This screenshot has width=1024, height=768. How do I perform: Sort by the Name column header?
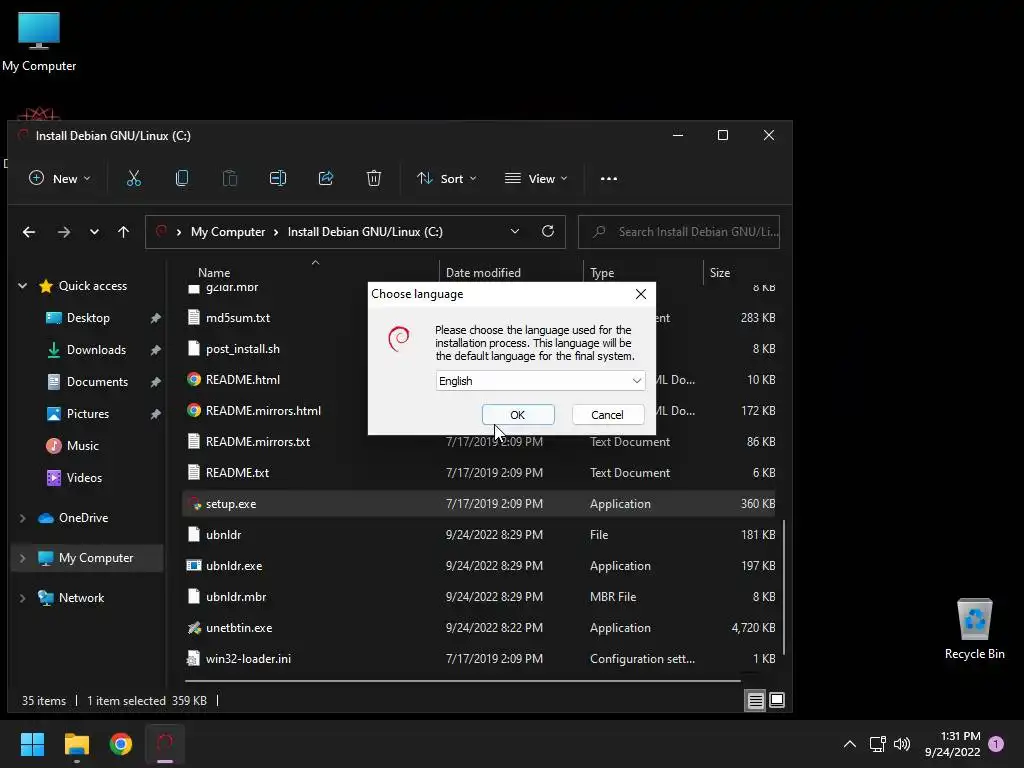pyautogui.click(x=214, y=272)
